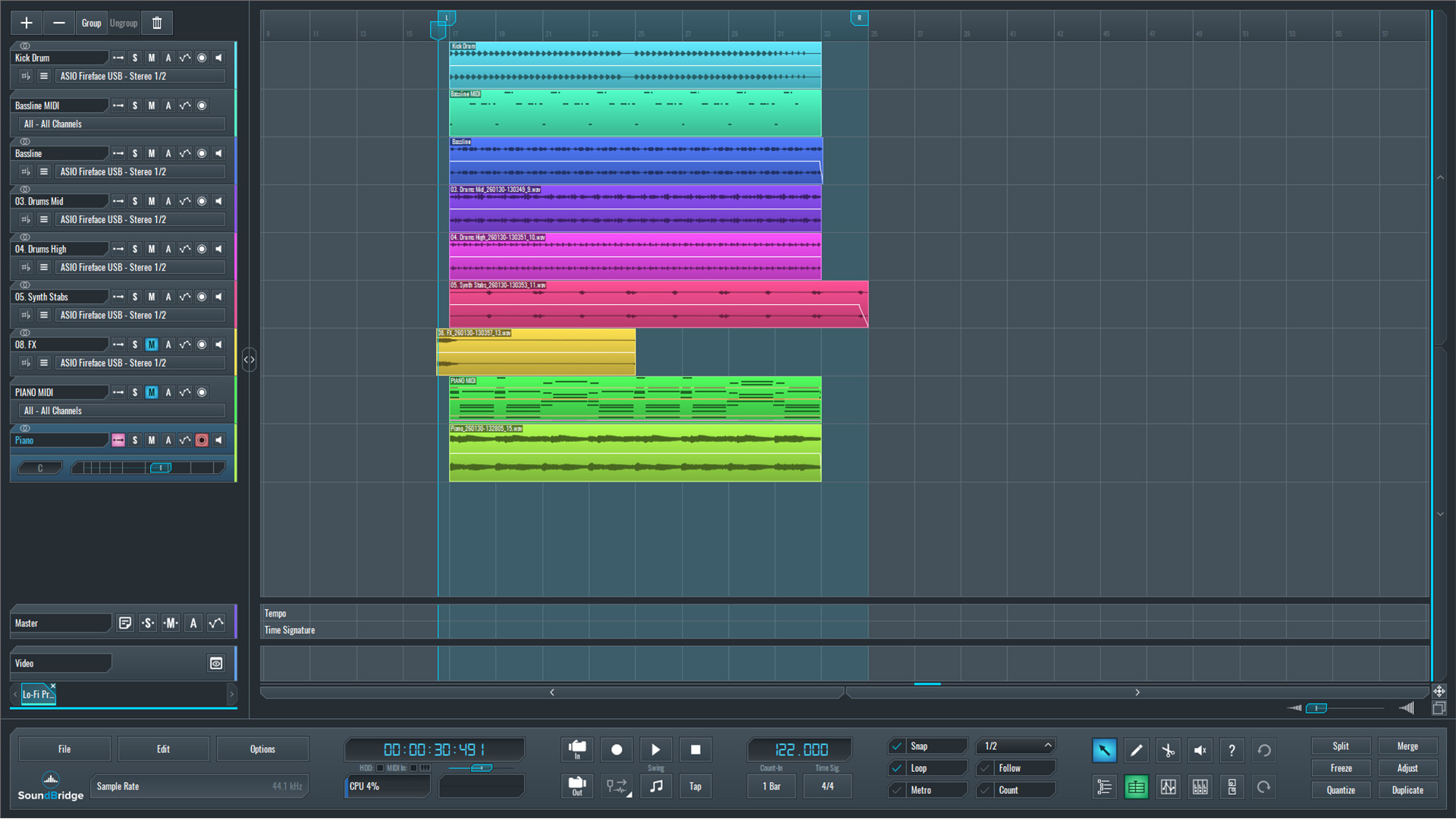
Task: Open Bassline MIDI All Channels dropdown
Action: point(122,124)
